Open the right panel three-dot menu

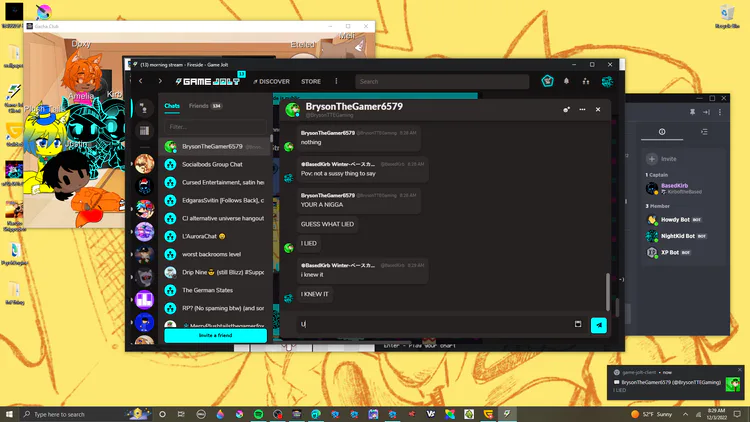[720, 112]
